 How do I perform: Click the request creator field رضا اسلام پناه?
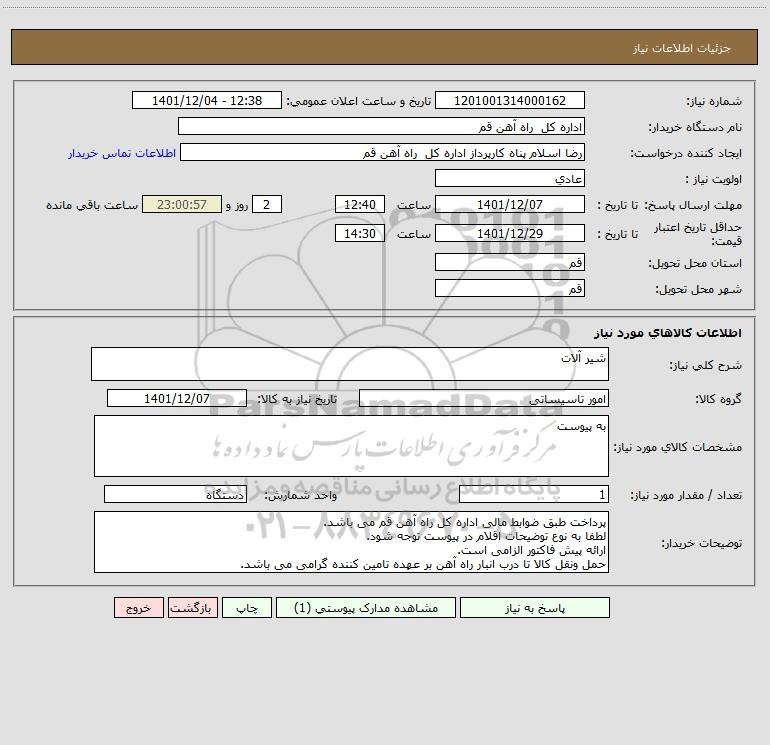click(x=383, y=153)
